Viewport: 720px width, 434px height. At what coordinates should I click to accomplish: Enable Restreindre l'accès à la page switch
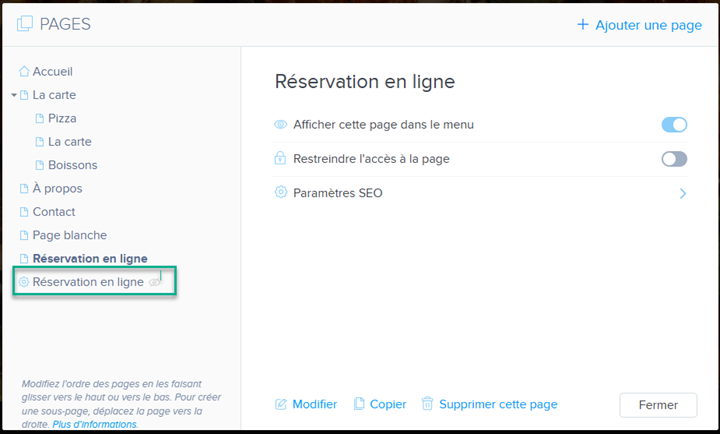[674, 159]
